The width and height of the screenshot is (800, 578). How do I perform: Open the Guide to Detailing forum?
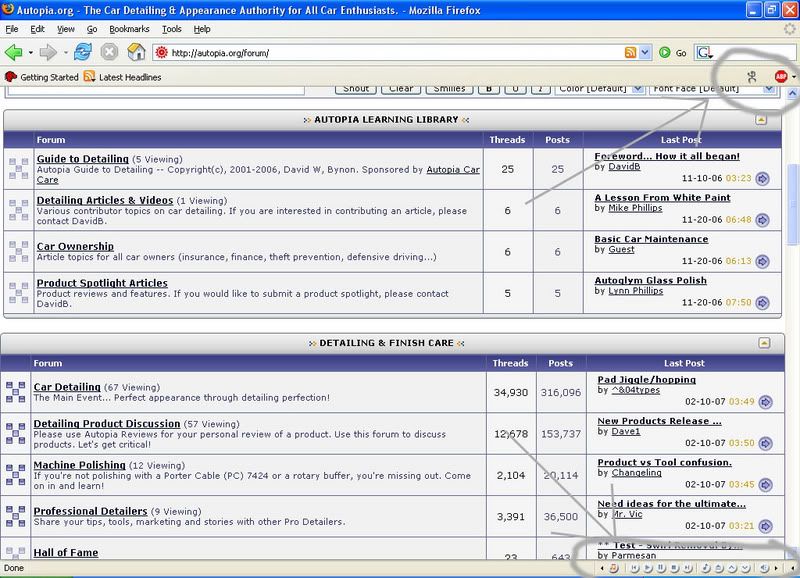click(83, 159)
